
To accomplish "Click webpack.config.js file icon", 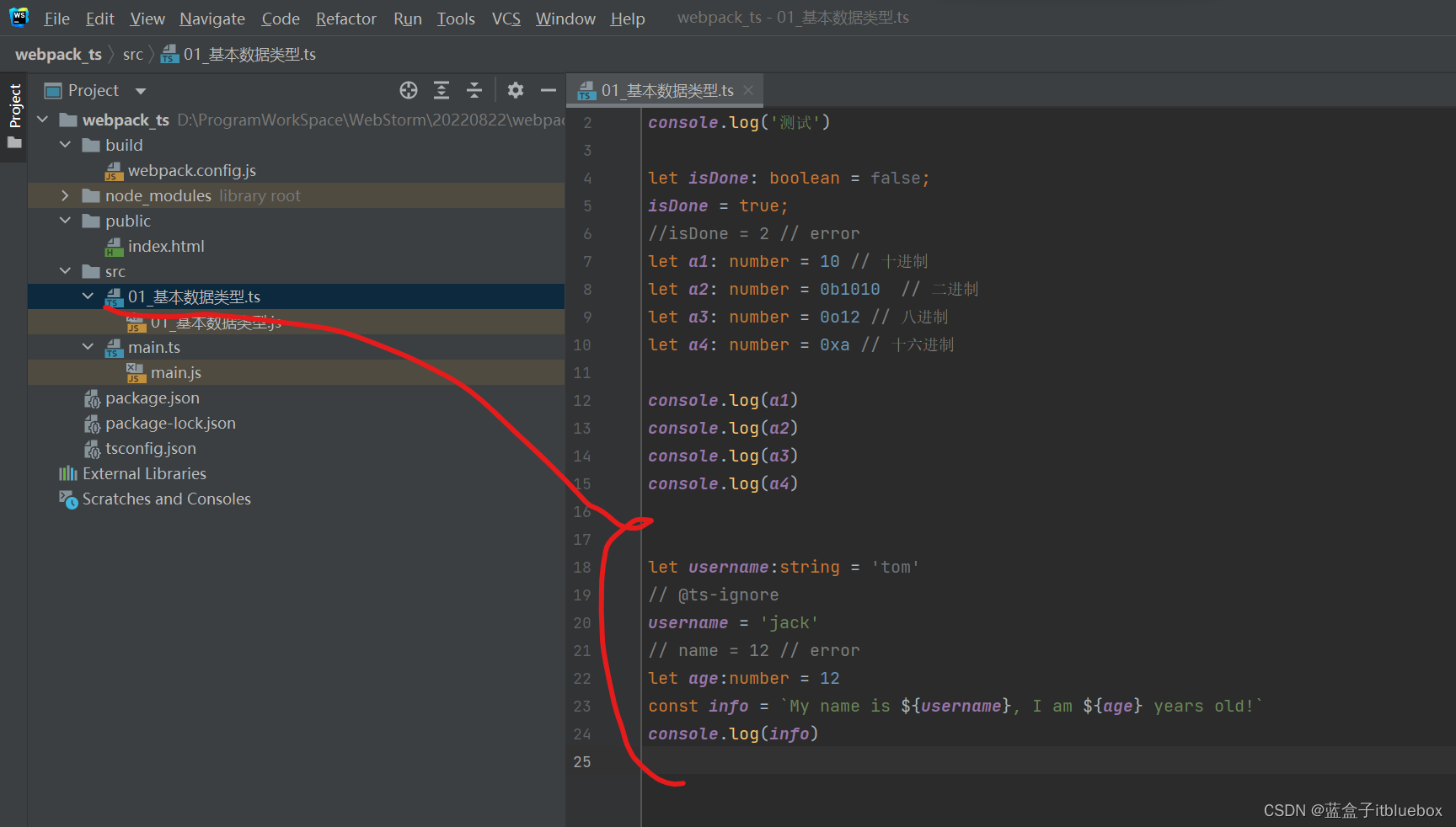I will pos(114,171).
